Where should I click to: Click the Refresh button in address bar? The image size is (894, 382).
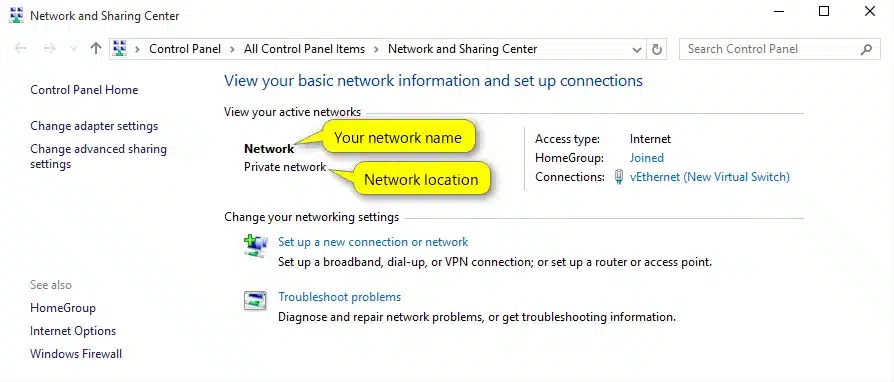pos(657,50)
